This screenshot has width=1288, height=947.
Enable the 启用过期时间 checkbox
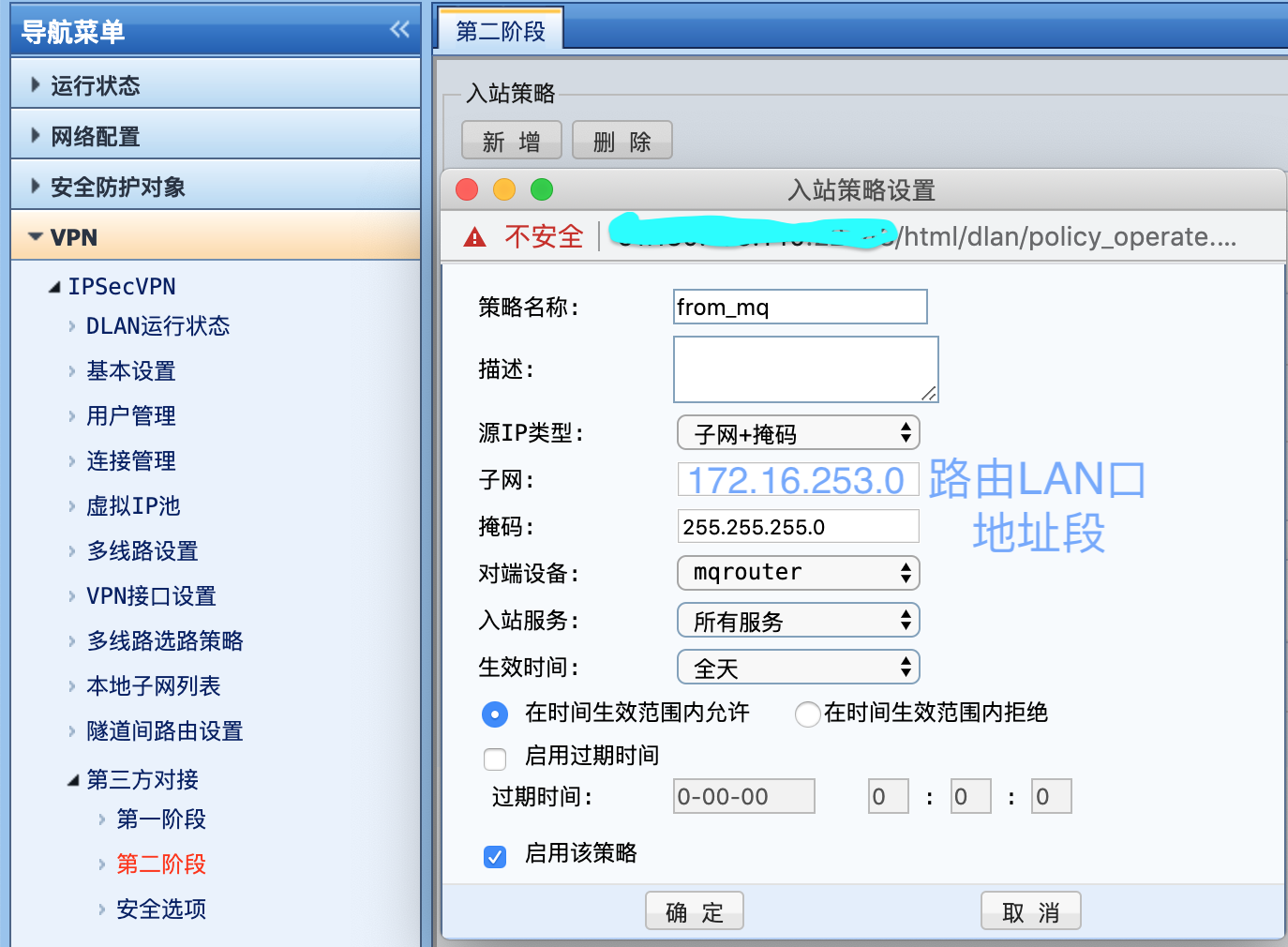click(495, 758)
